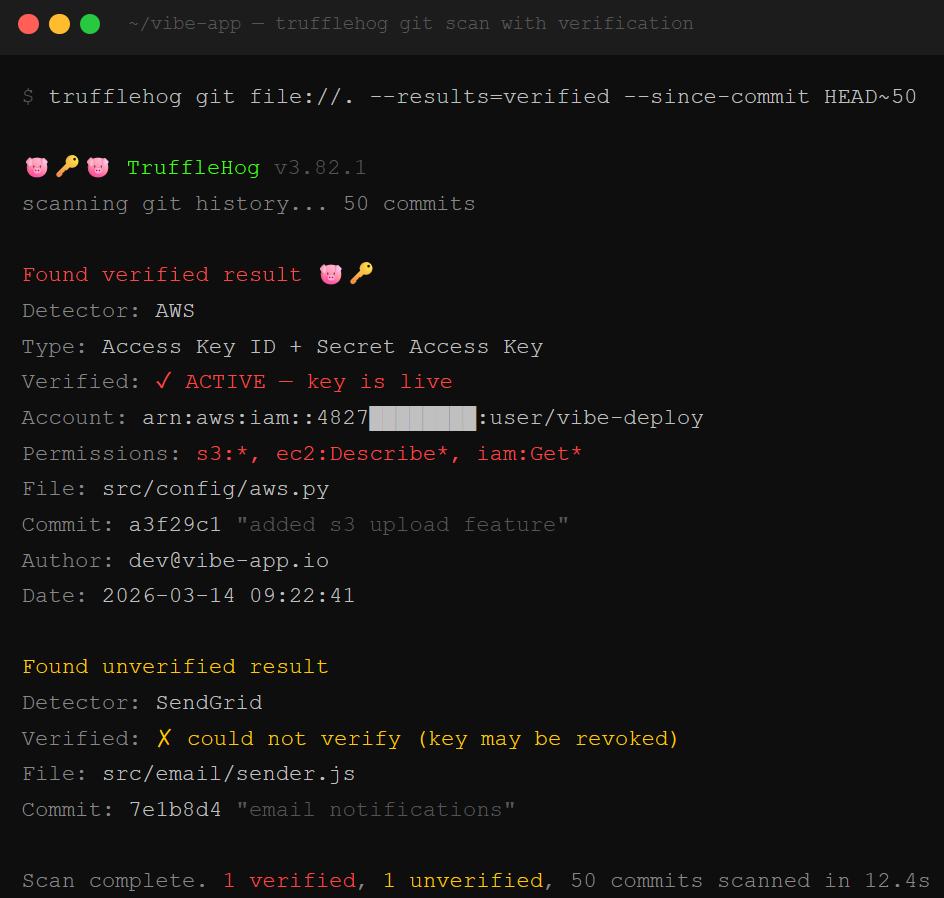Click the red 'Found verified result' heading
This screenshot has width=944, height=898.
(162, 275)
